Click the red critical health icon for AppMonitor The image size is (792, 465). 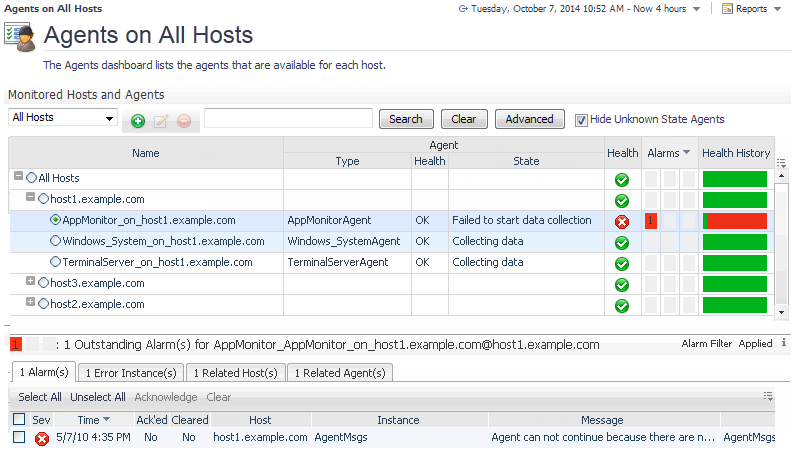(622, 221)
